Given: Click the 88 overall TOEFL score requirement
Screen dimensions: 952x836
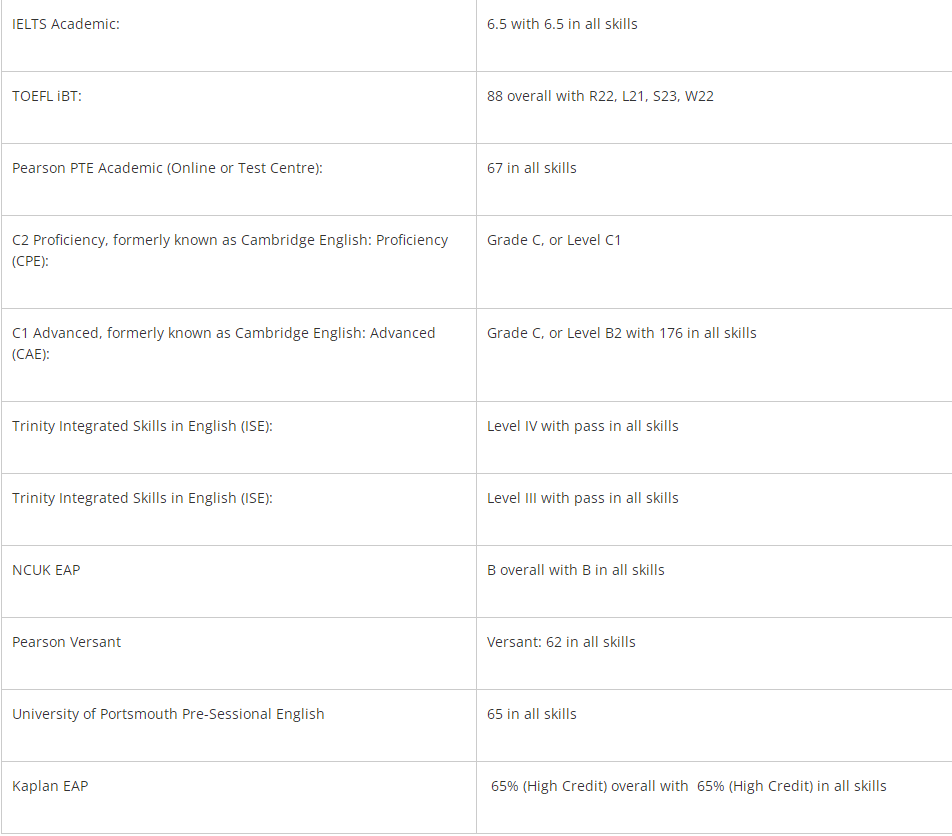Looking at the screenshot, I should click(x=600, y=96).
